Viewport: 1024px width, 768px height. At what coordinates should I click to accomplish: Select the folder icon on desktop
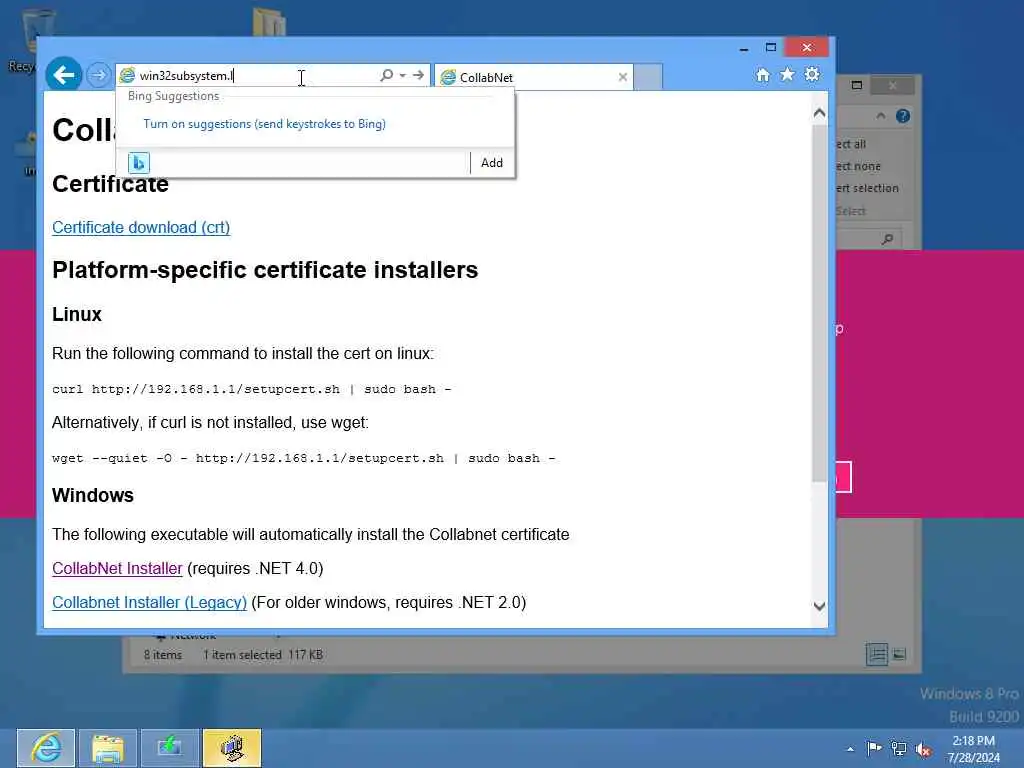click(269, 22)
